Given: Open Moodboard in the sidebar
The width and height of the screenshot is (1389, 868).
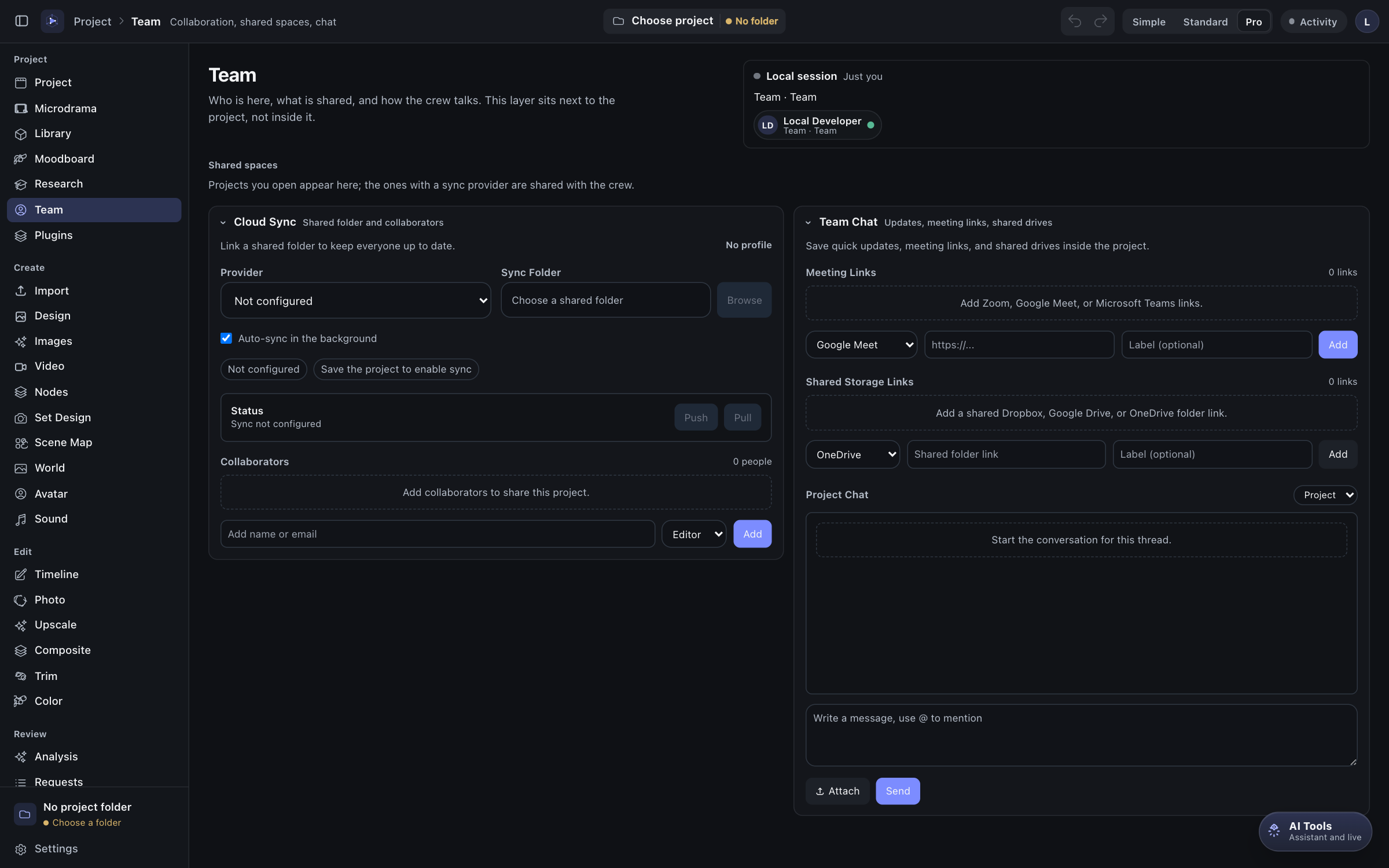Looking at the screenshot, I should 94,159.
